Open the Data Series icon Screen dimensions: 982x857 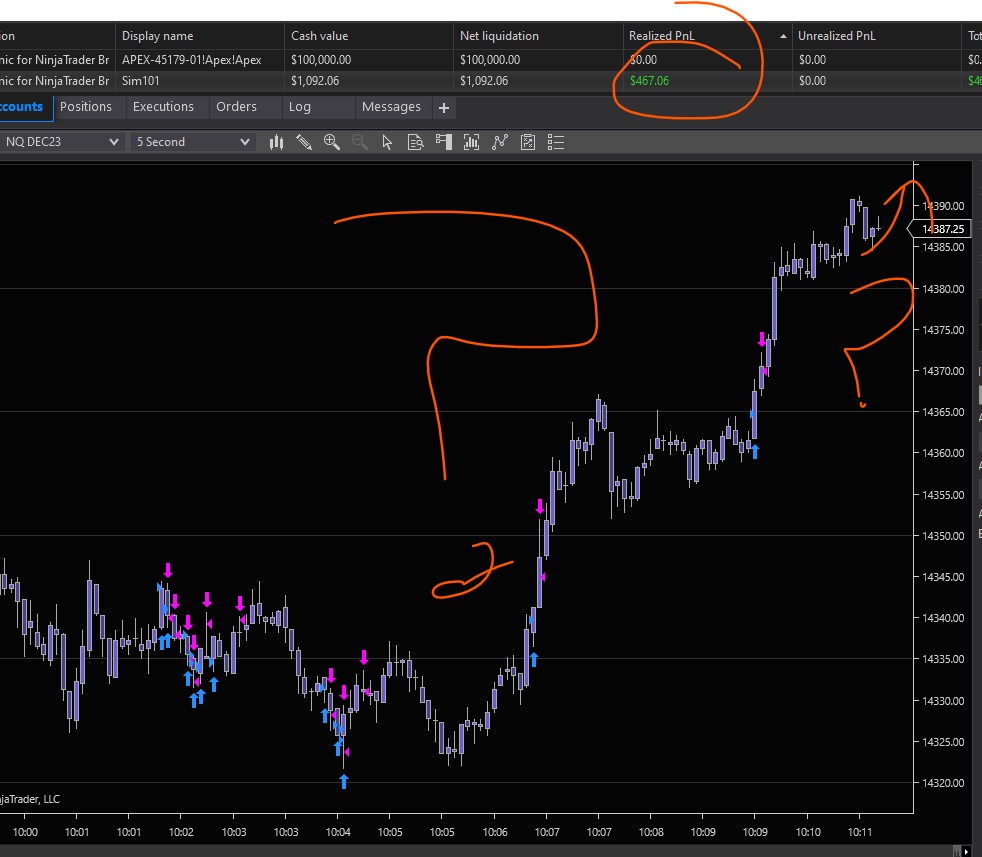coord(472,143)
